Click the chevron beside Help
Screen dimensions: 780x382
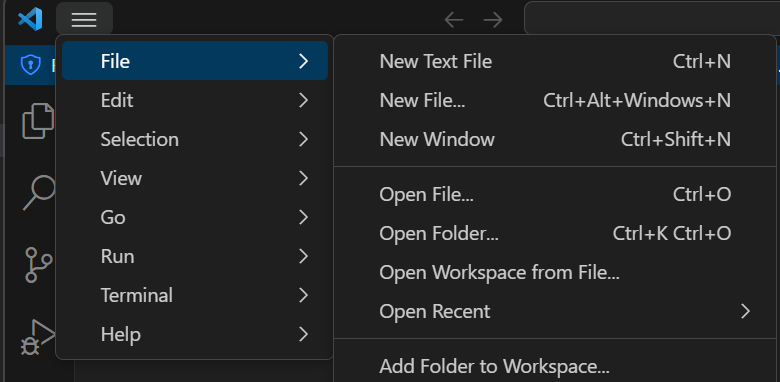click(303, 334)
